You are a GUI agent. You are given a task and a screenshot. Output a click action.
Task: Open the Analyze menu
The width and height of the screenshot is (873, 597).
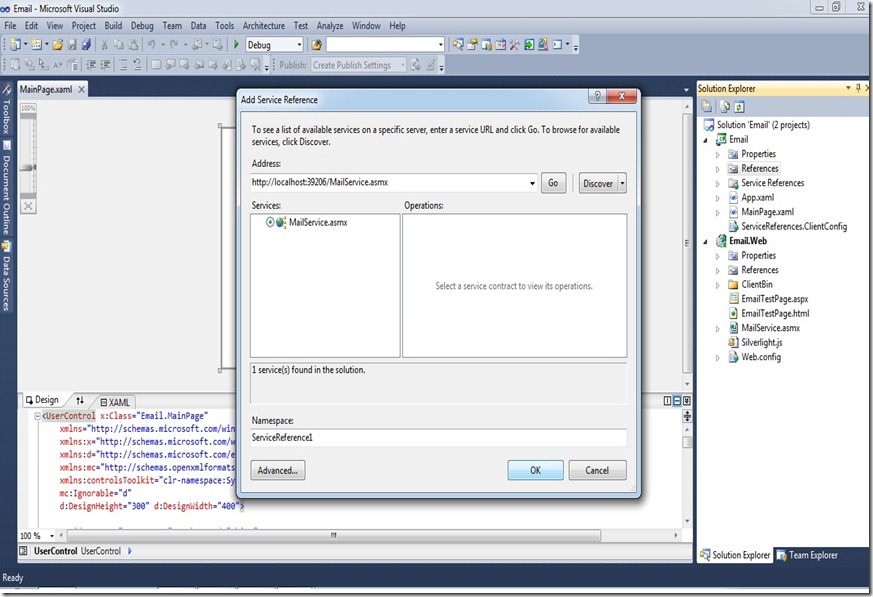330,26
